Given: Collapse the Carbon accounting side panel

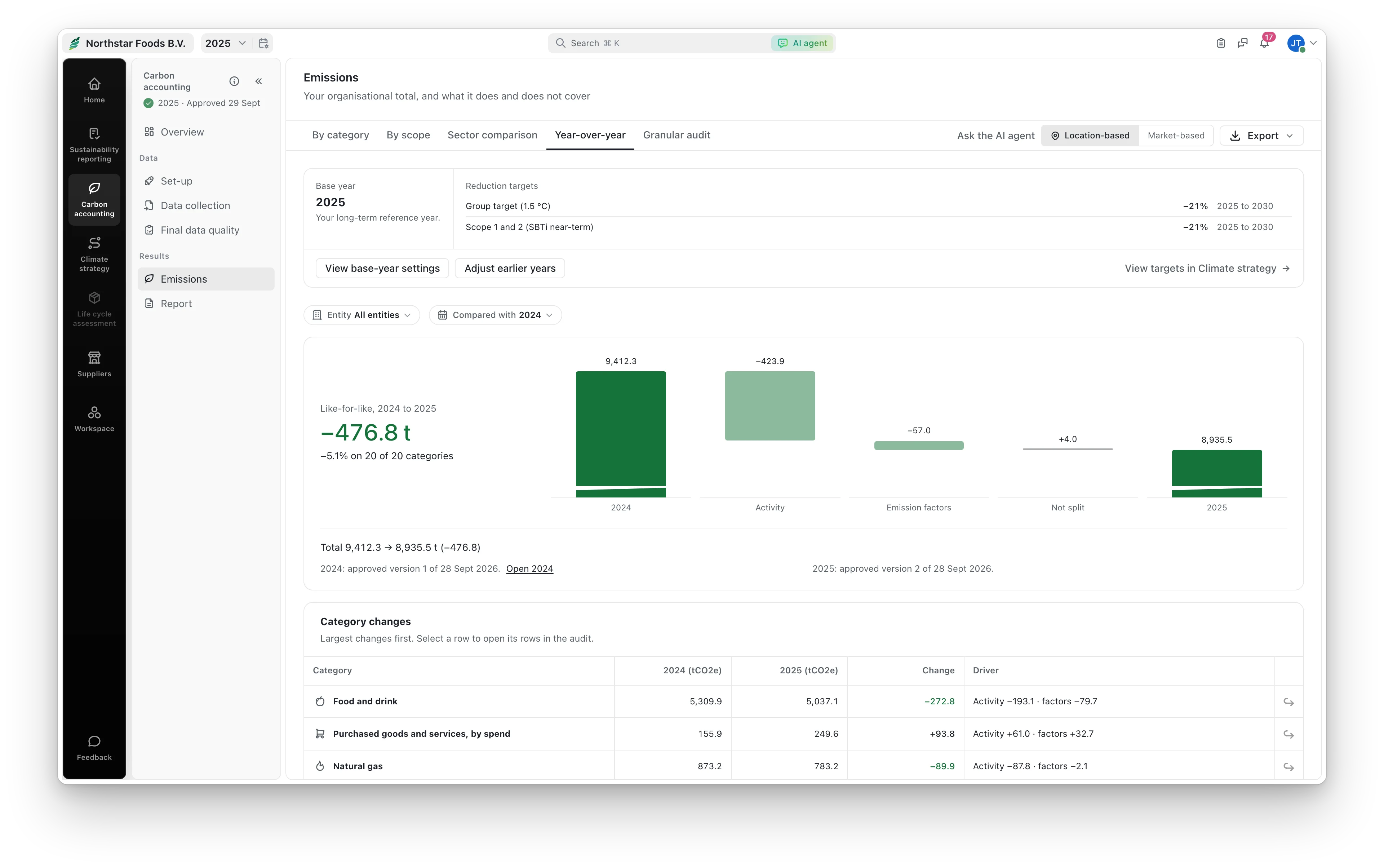Looking at the screenshot, I should point(259,81).
